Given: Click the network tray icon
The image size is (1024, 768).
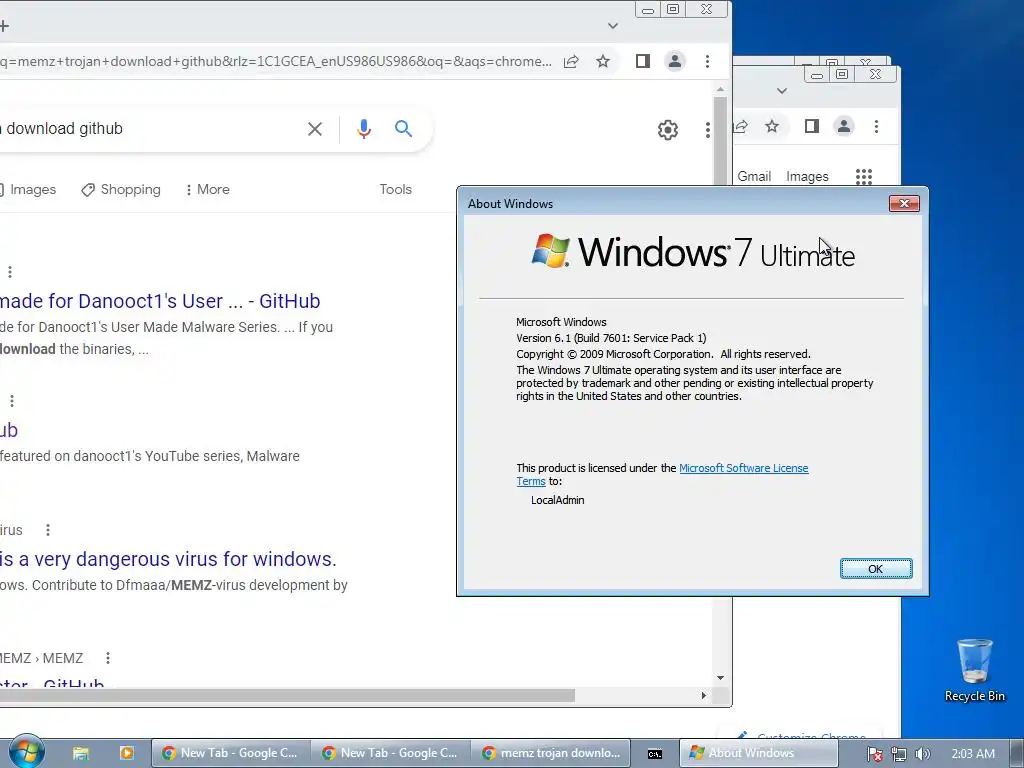Looking at the screenshot, I should [x=899, y=754].
